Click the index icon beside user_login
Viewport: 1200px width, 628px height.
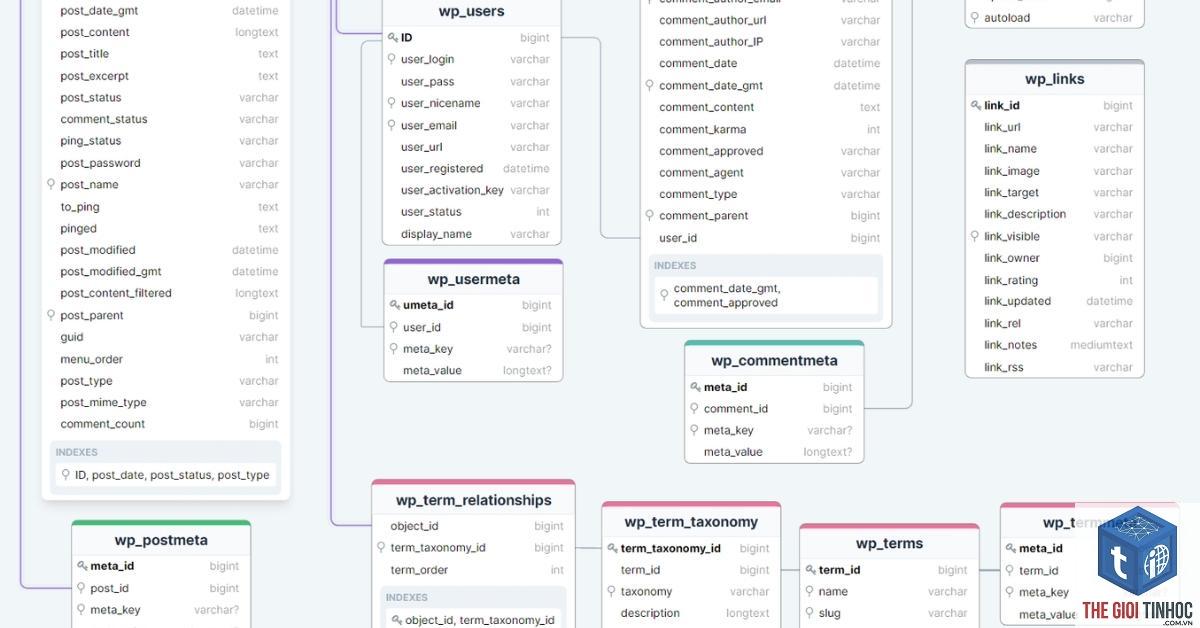pyautogui.click(x=392, y=59)
